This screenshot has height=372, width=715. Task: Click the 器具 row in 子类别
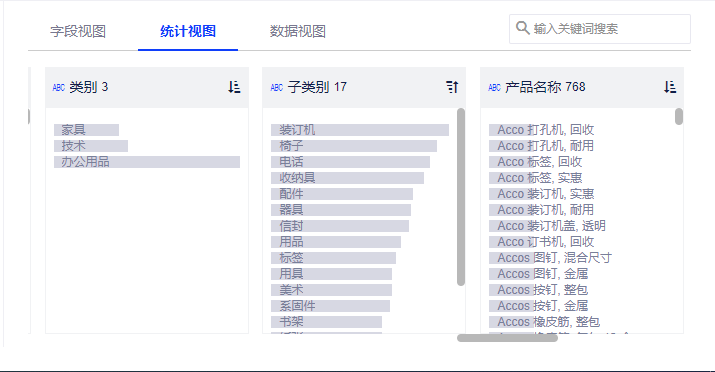(x=341, y=210)
